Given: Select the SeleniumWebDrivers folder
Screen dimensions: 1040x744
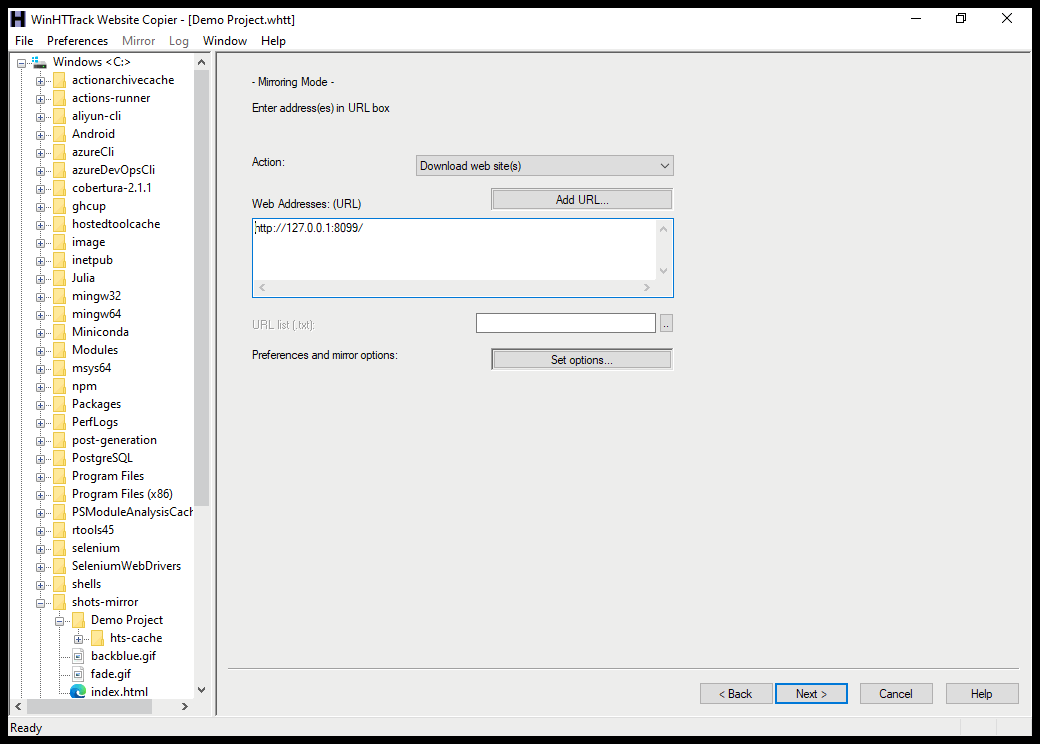Looking at the screenshot, I should coord(126,566).
